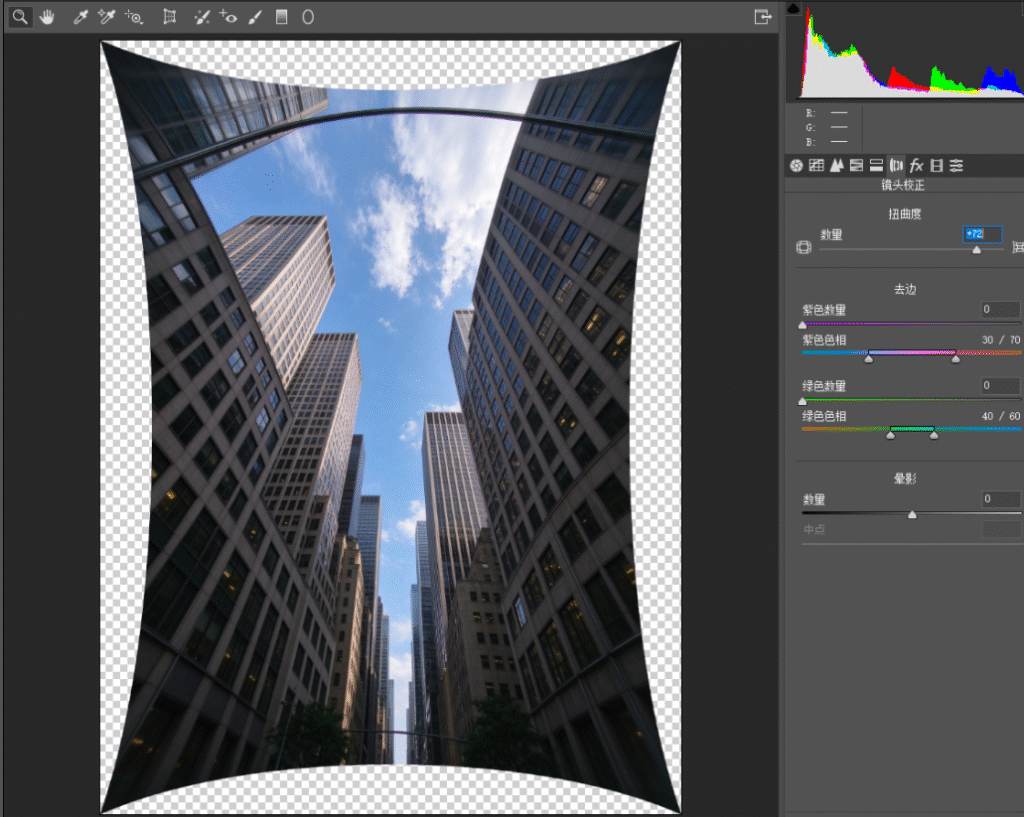Select the Targeted Adjustment tool

134,17
